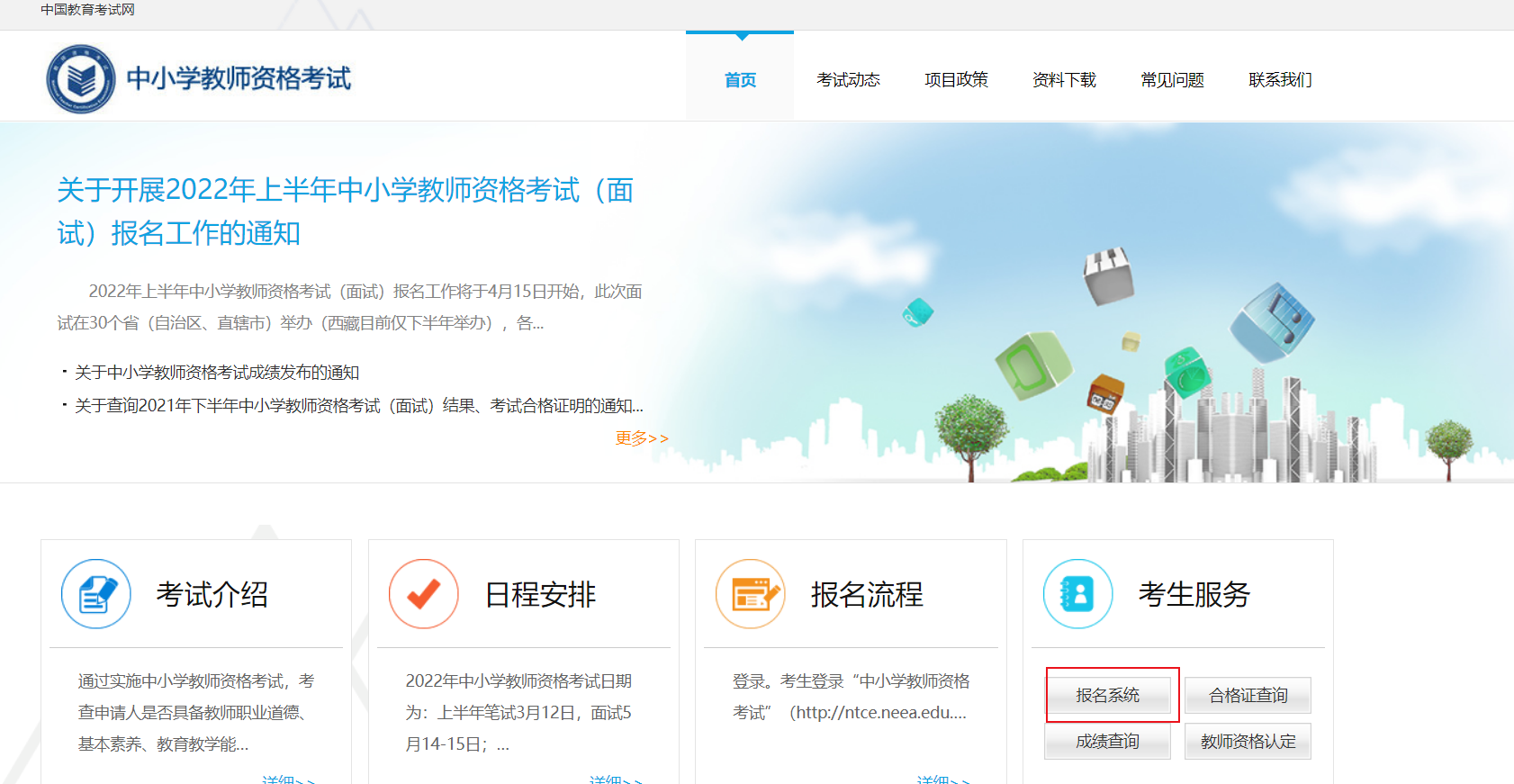Image resolution: width=1514 pixels, height=784 pixels.
Task: Click the 报名流程 orange form icon
Action: pyautogui.click(x=751, y=594)
